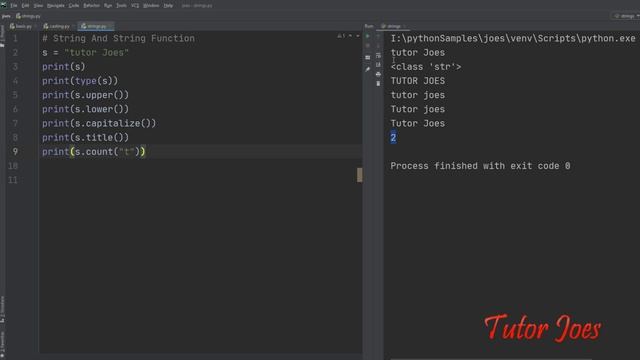Click gutter at line number 5
The height and width of the screenshot is (360, 640).
(x=15, y=95)
